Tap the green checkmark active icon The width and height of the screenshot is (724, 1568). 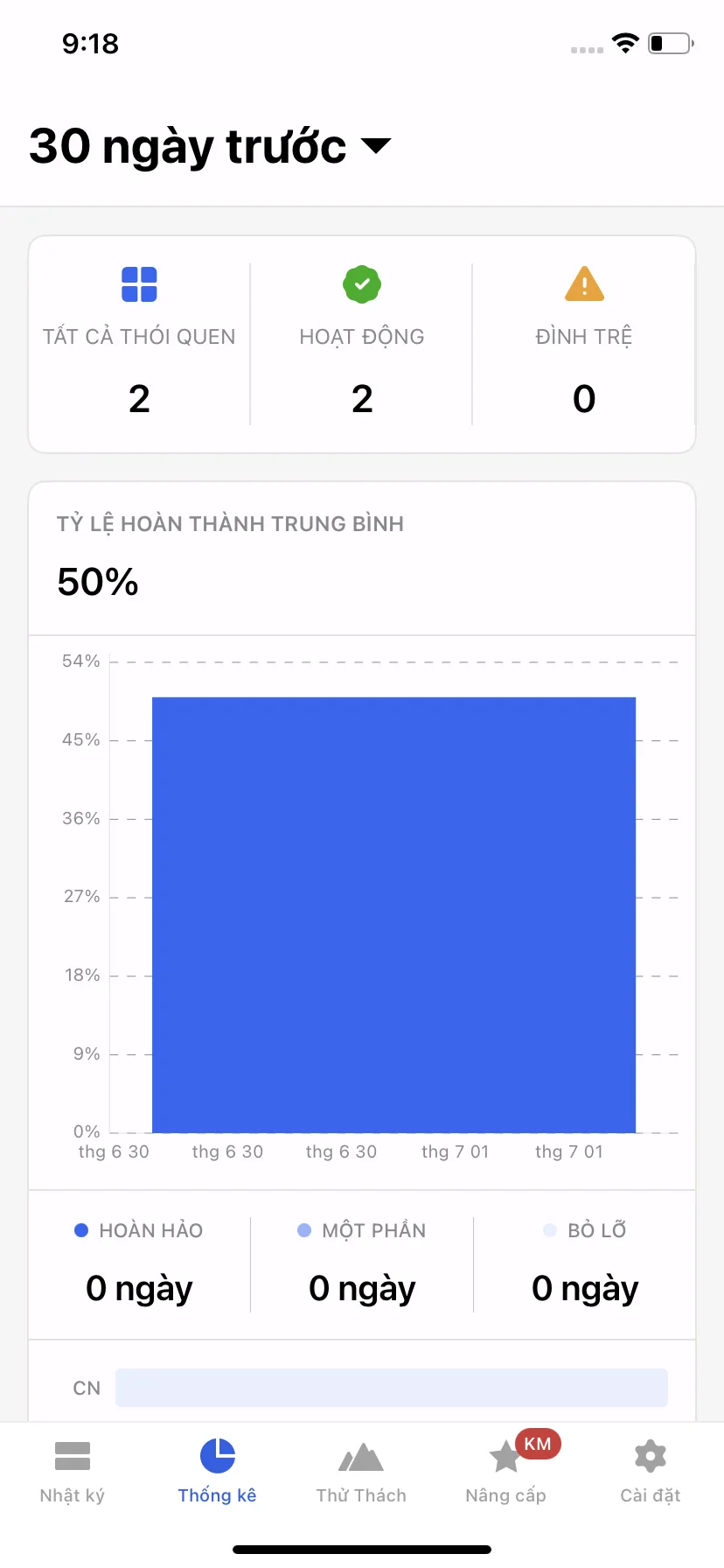click(362, 284)
